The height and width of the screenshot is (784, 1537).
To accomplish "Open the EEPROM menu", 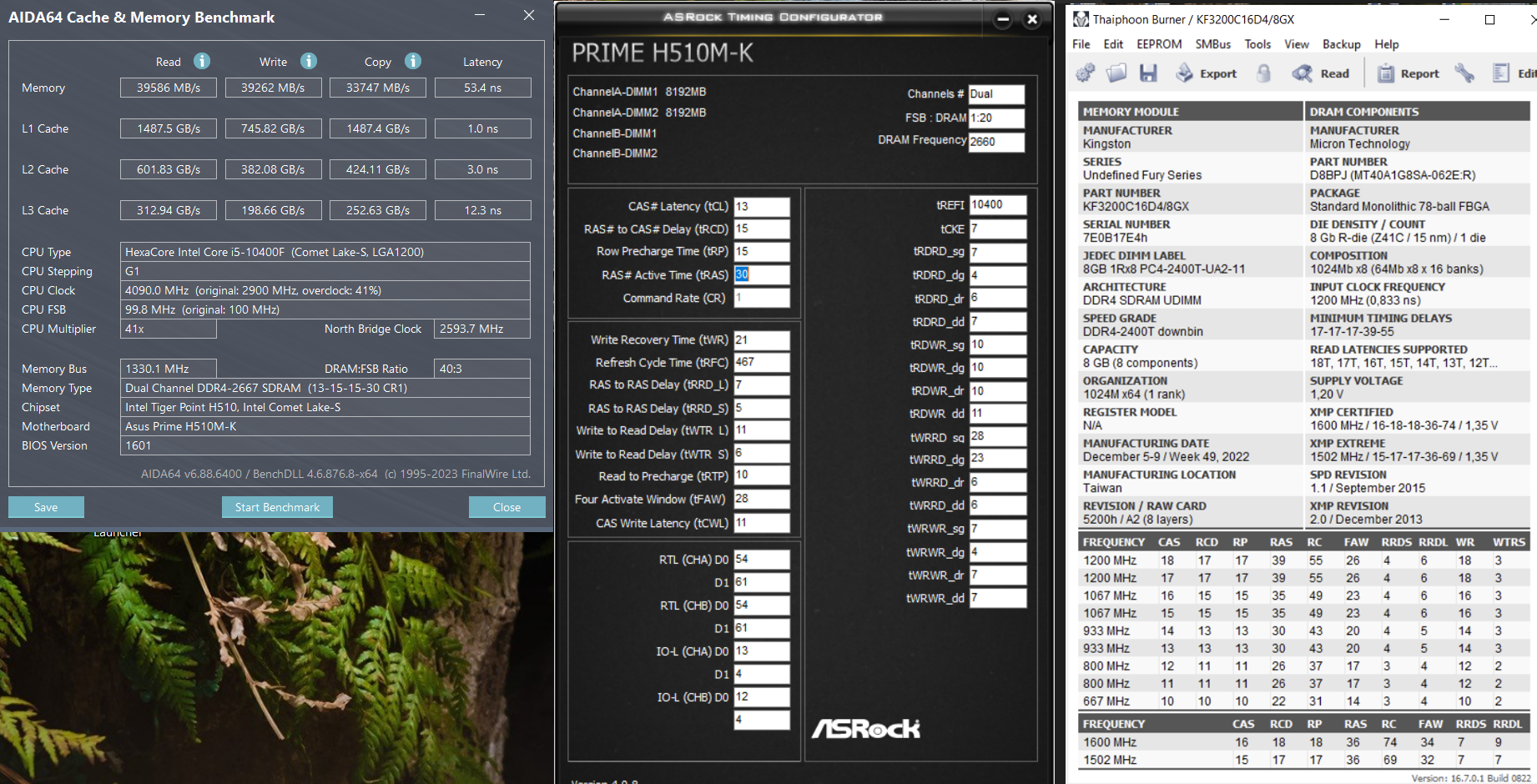I will (x=1159, y=44).
